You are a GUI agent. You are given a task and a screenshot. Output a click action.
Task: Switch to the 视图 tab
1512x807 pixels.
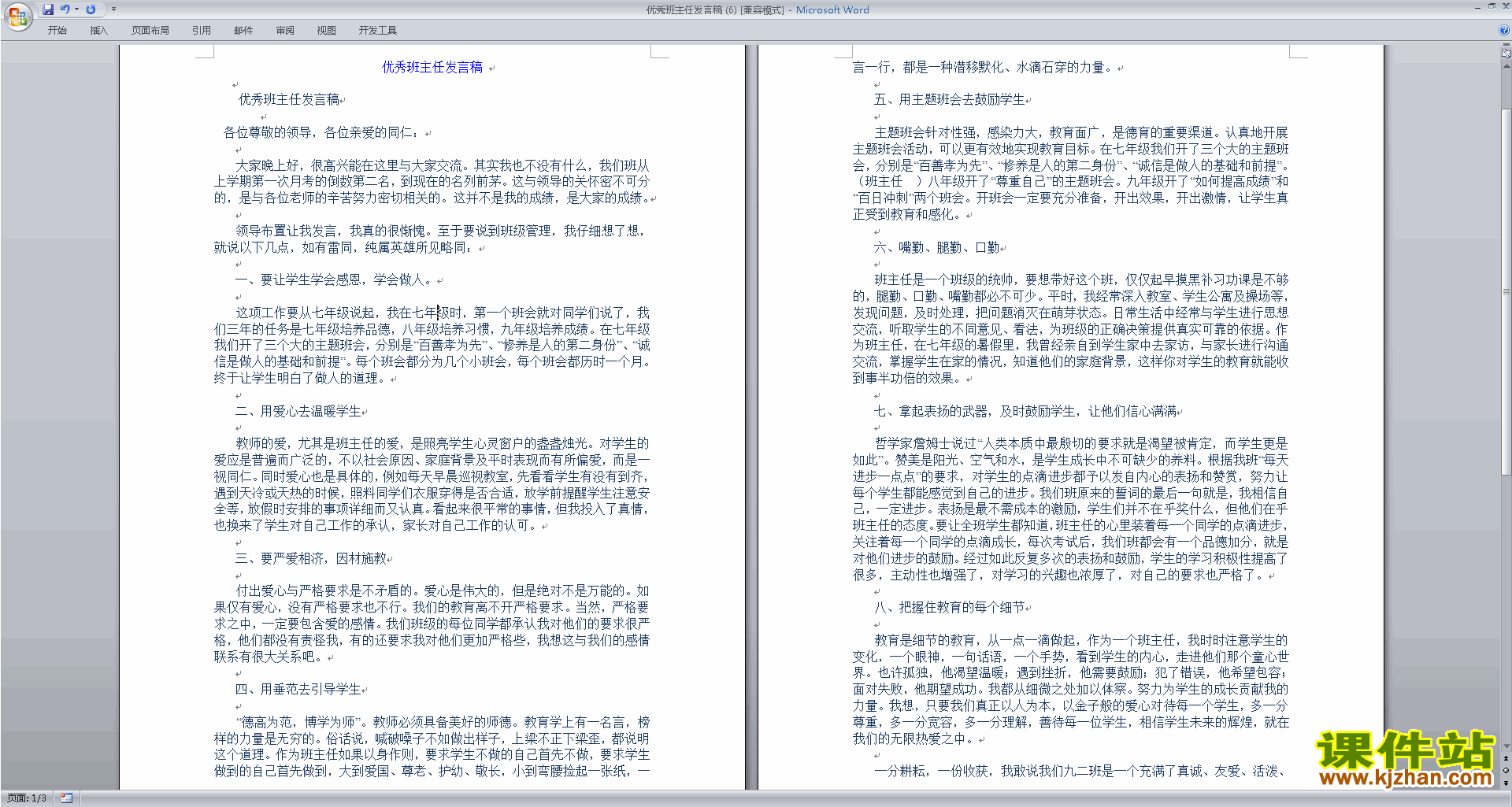[327, 31]
